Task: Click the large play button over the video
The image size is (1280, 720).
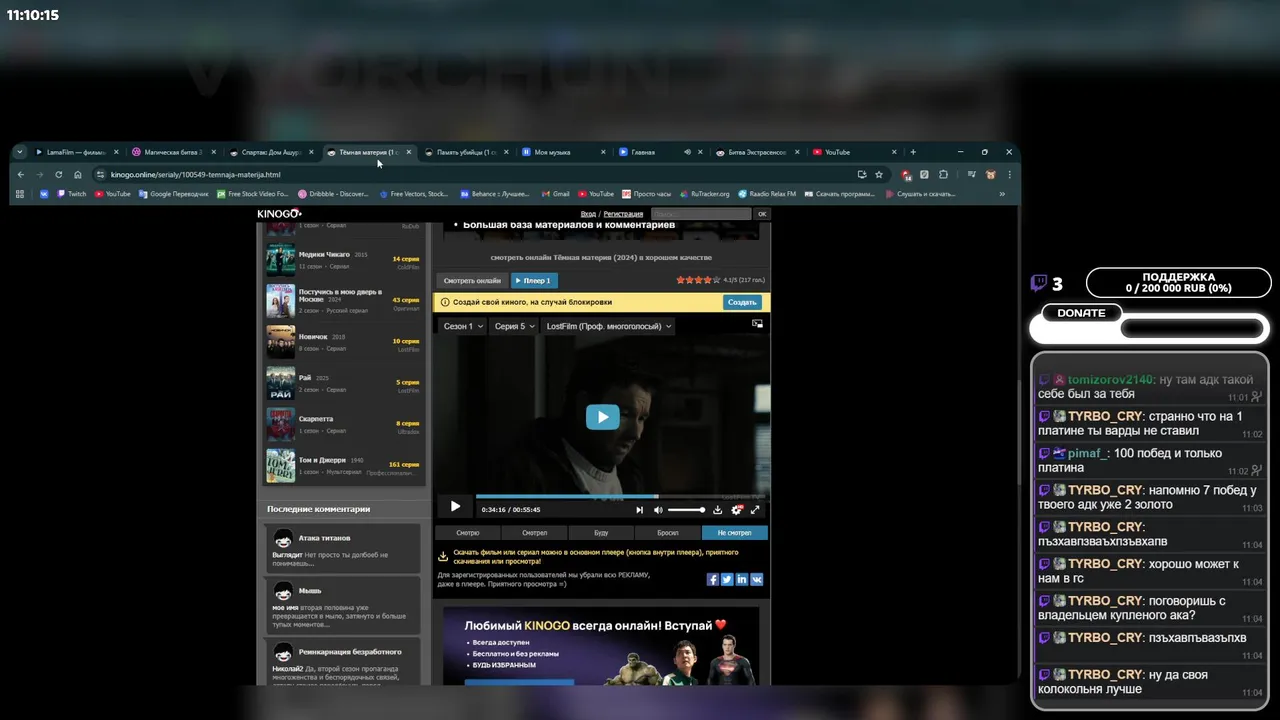Action: (602, 417)
